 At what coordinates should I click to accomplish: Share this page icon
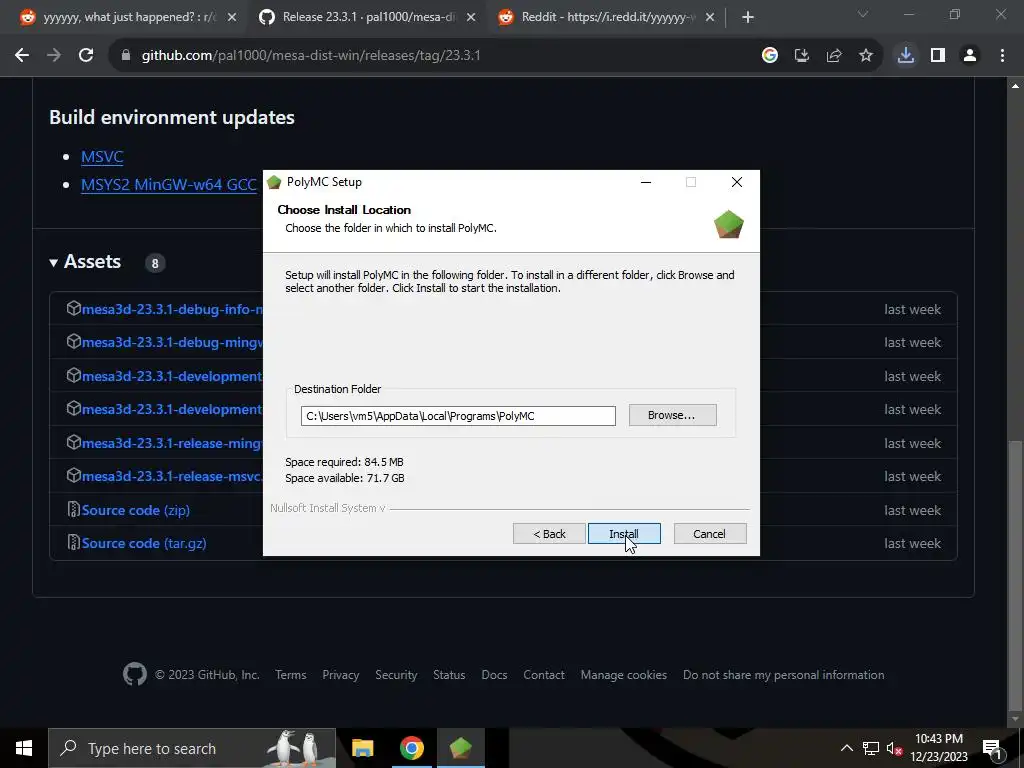(x=834, y=56)
